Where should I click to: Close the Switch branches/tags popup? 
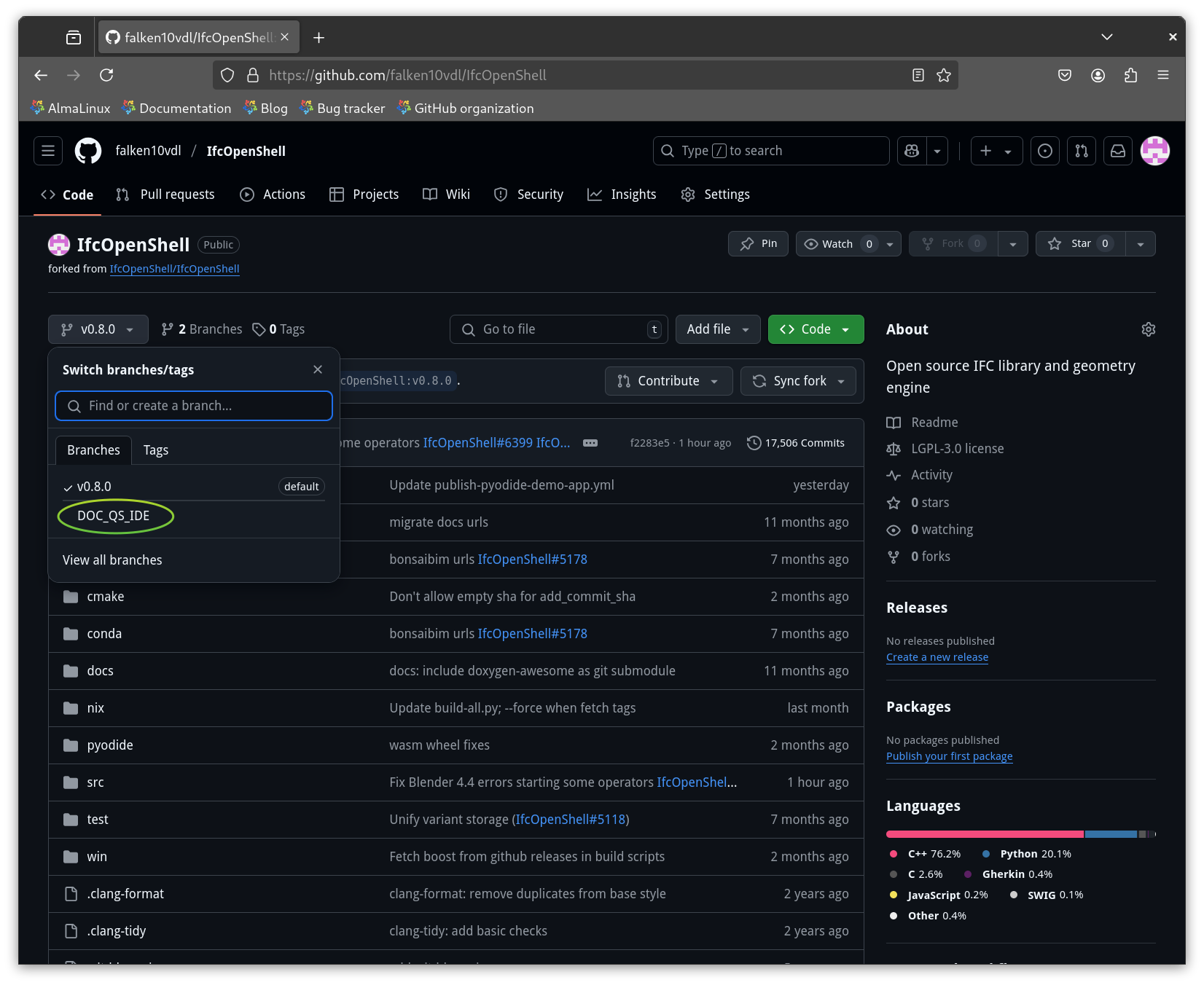click(318, 369)
